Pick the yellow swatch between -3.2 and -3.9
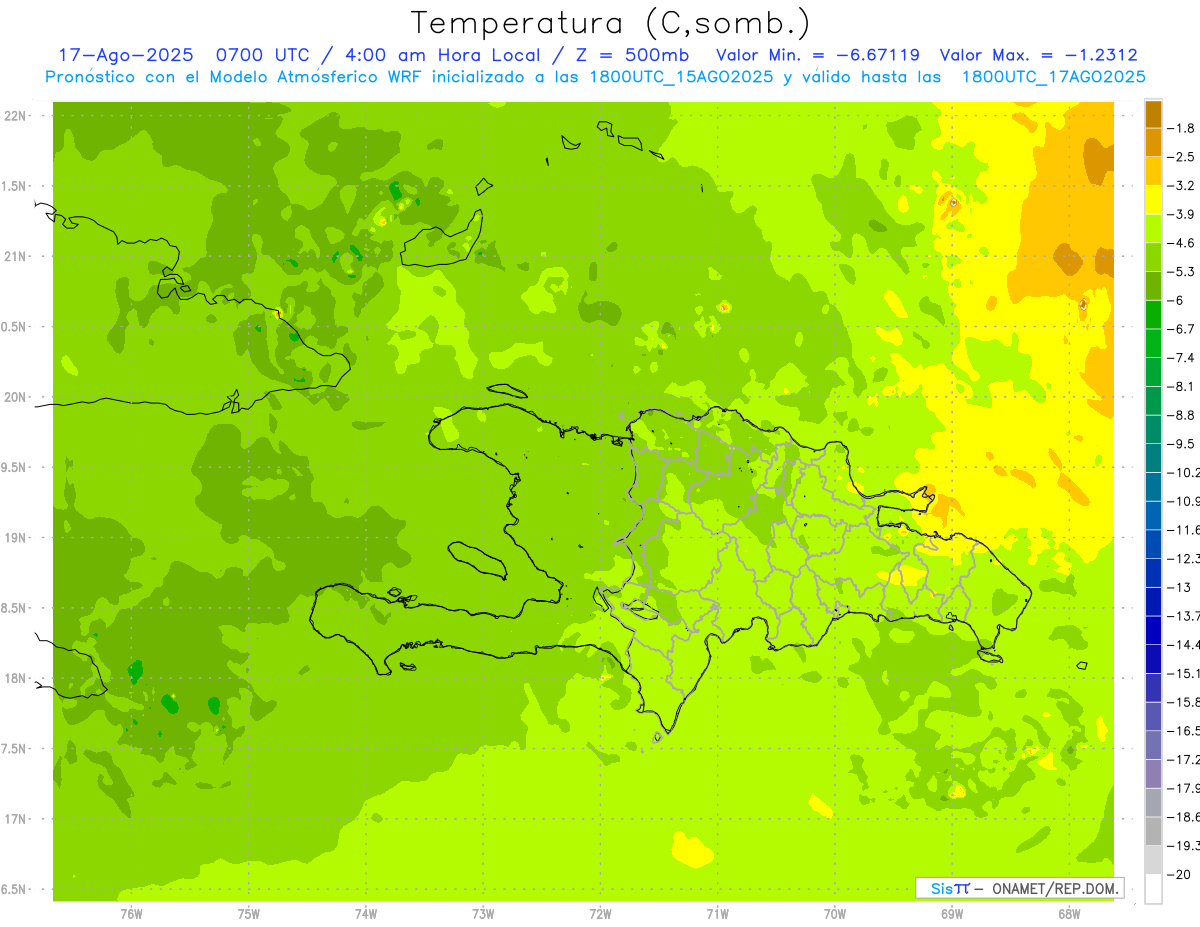Viewport: 1200px width, 927px height. point(1153,199)
